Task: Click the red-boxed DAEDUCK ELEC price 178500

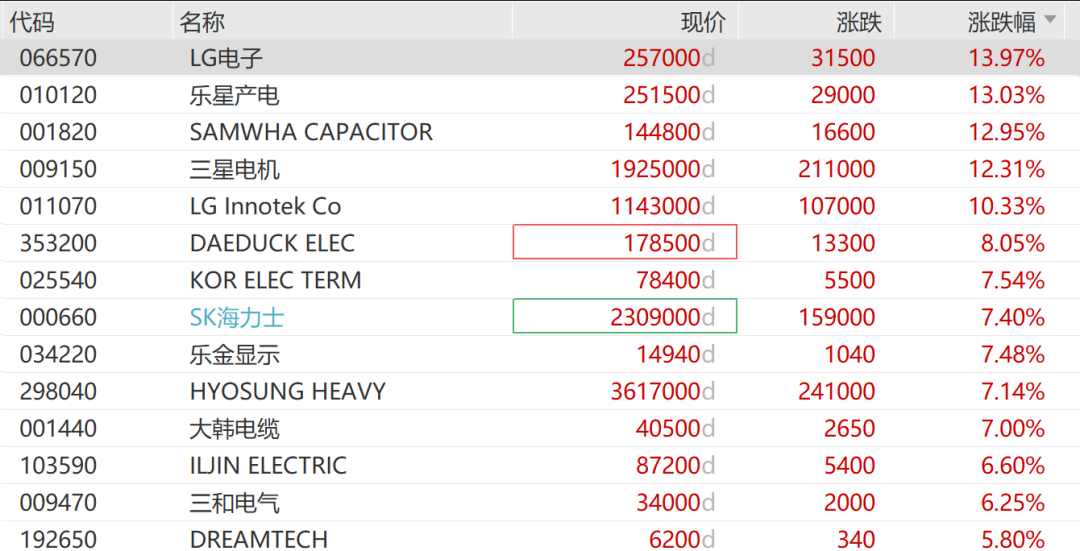Action: [x=625, y=242]
